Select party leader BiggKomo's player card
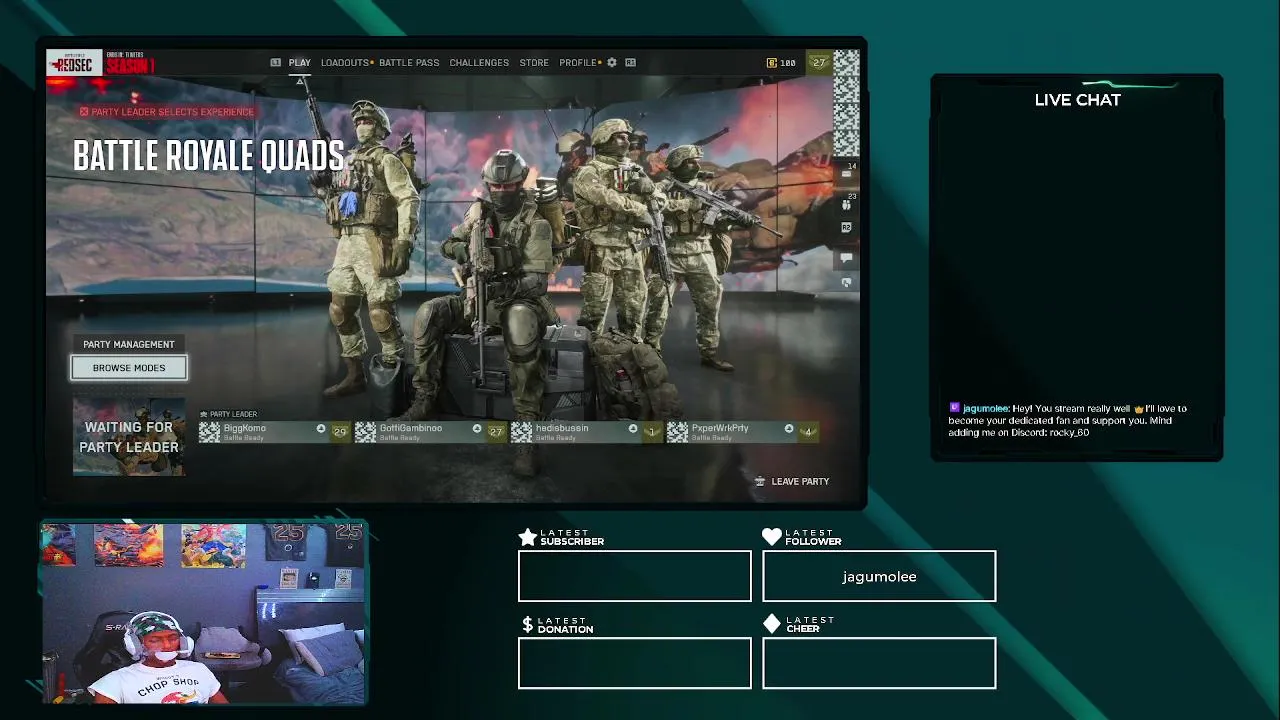Screen dimensions: 1280x720 coord(273,432)
